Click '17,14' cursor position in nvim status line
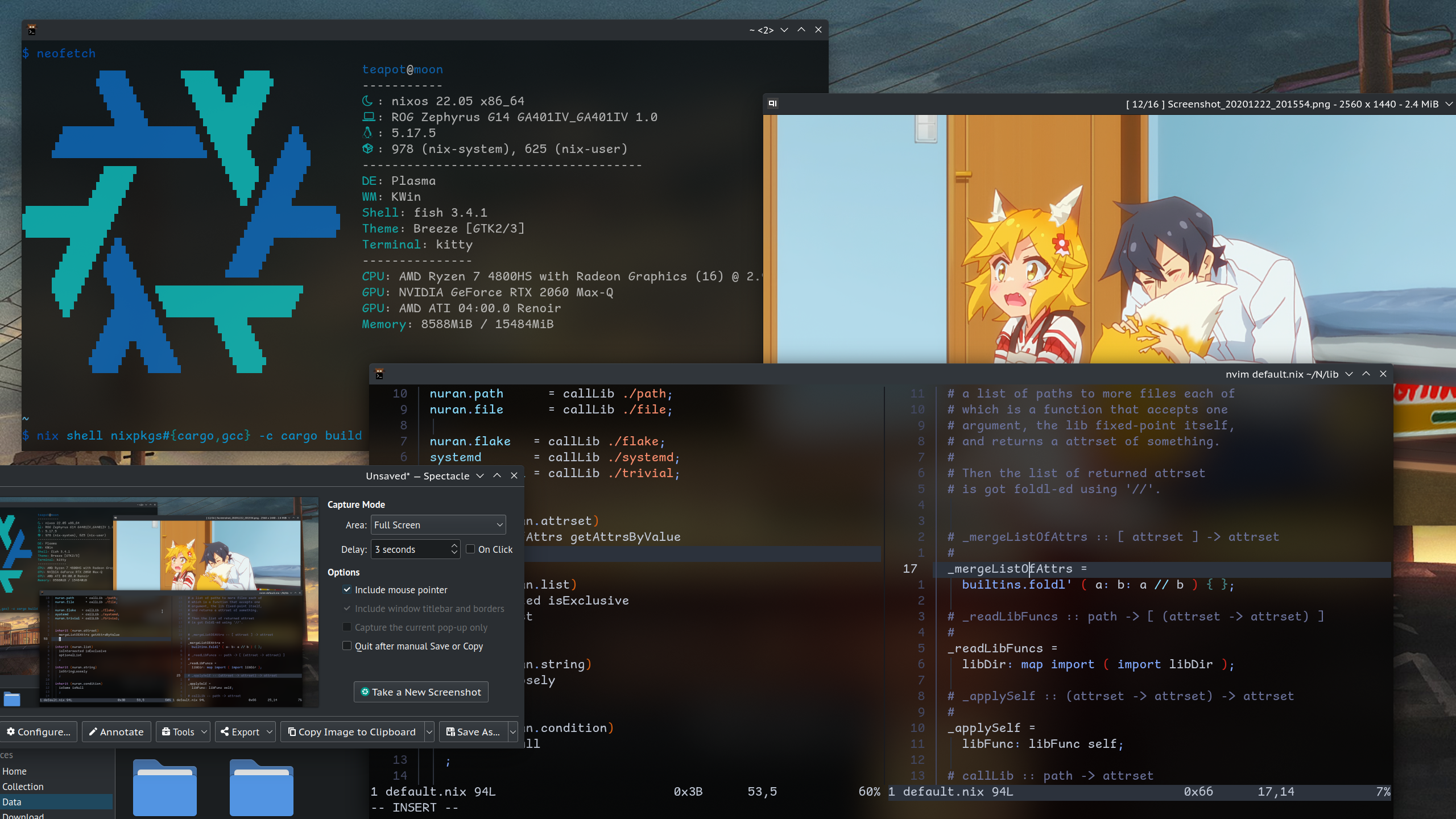Image resolution: width=1456 pixels, height=819 pixels. (1276, 792)
